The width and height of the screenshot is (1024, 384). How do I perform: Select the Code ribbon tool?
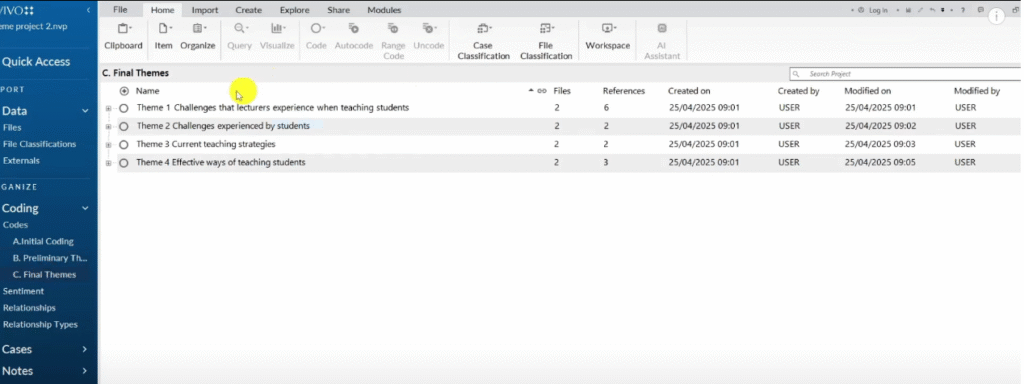tap(316, 37)
